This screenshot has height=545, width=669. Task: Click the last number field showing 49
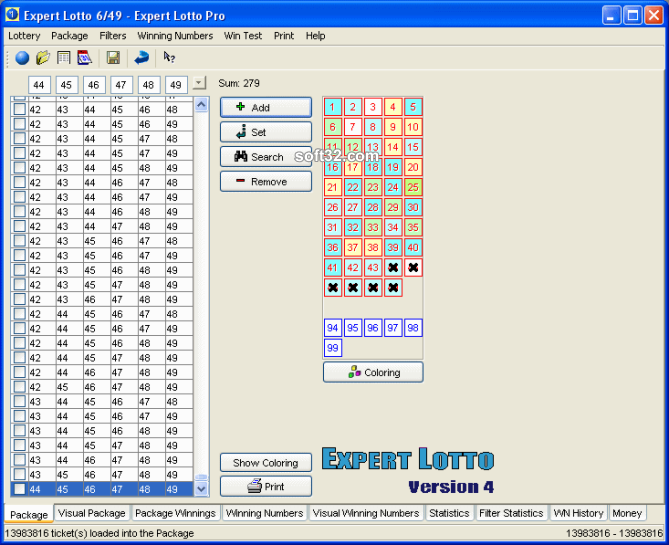[176, 85]
